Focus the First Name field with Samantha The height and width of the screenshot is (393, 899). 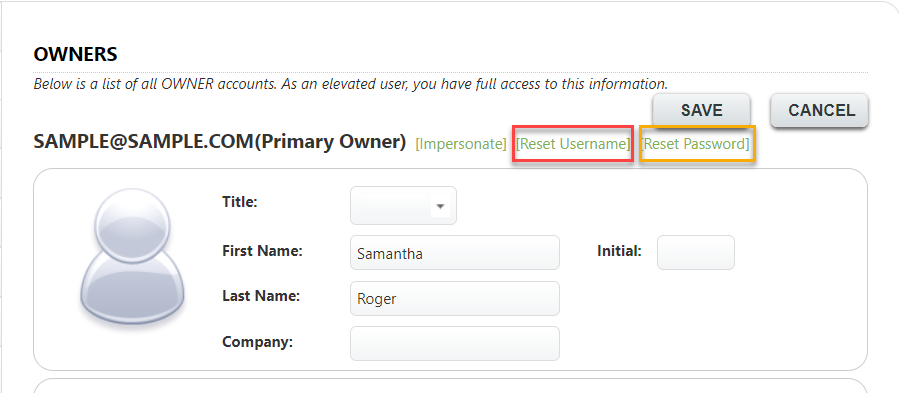[455, 252]
